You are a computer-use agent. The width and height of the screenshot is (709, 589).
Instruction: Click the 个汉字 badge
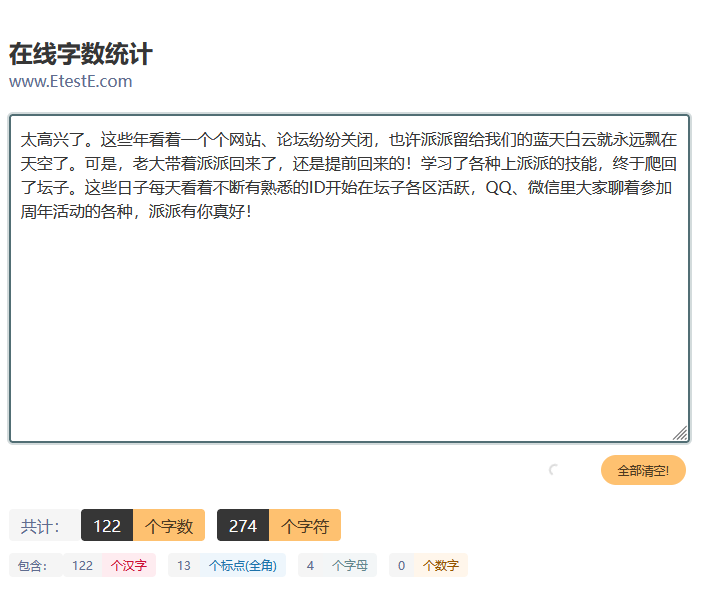pyautogui.click(x=129, y=565)
